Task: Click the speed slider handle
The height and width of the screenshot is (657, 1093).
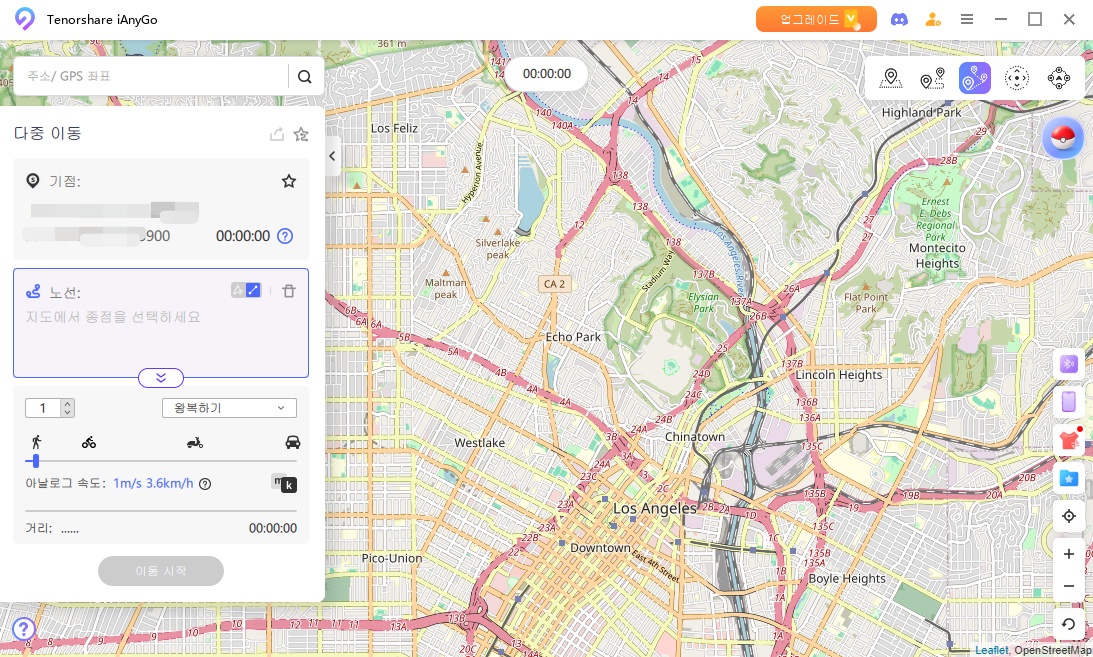Action: click(36, 461)
